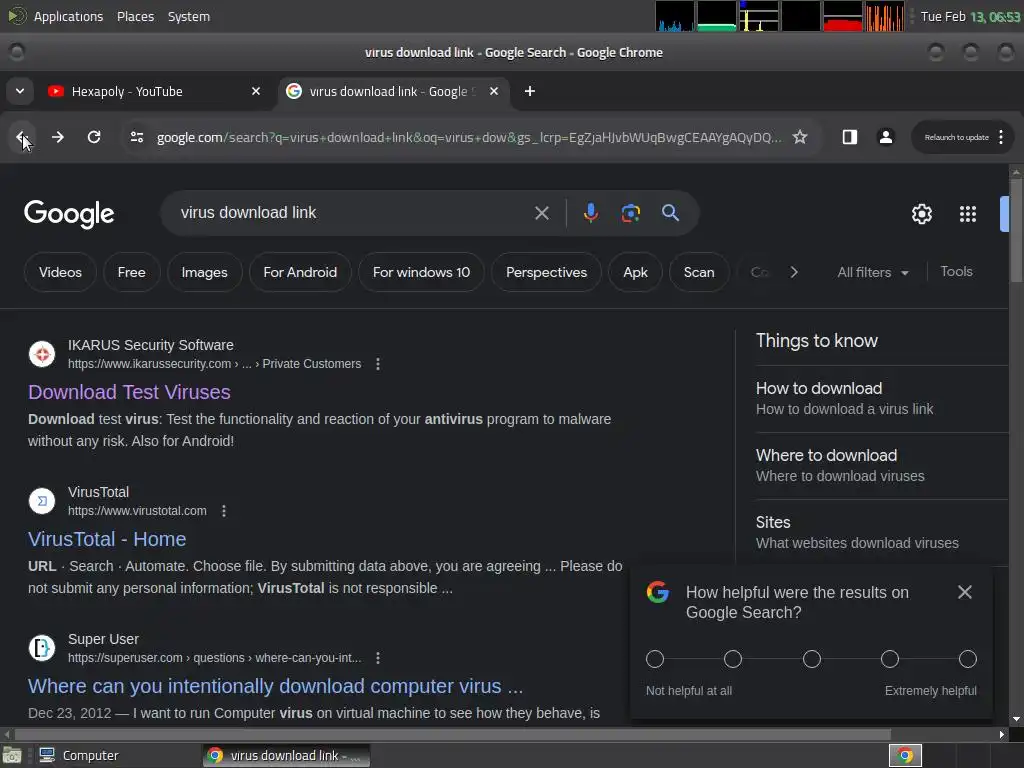The width and height of the screenshot is (1024, 768).
Task: Click the Chrome icon in system tray
Action: tap(905, 756)
